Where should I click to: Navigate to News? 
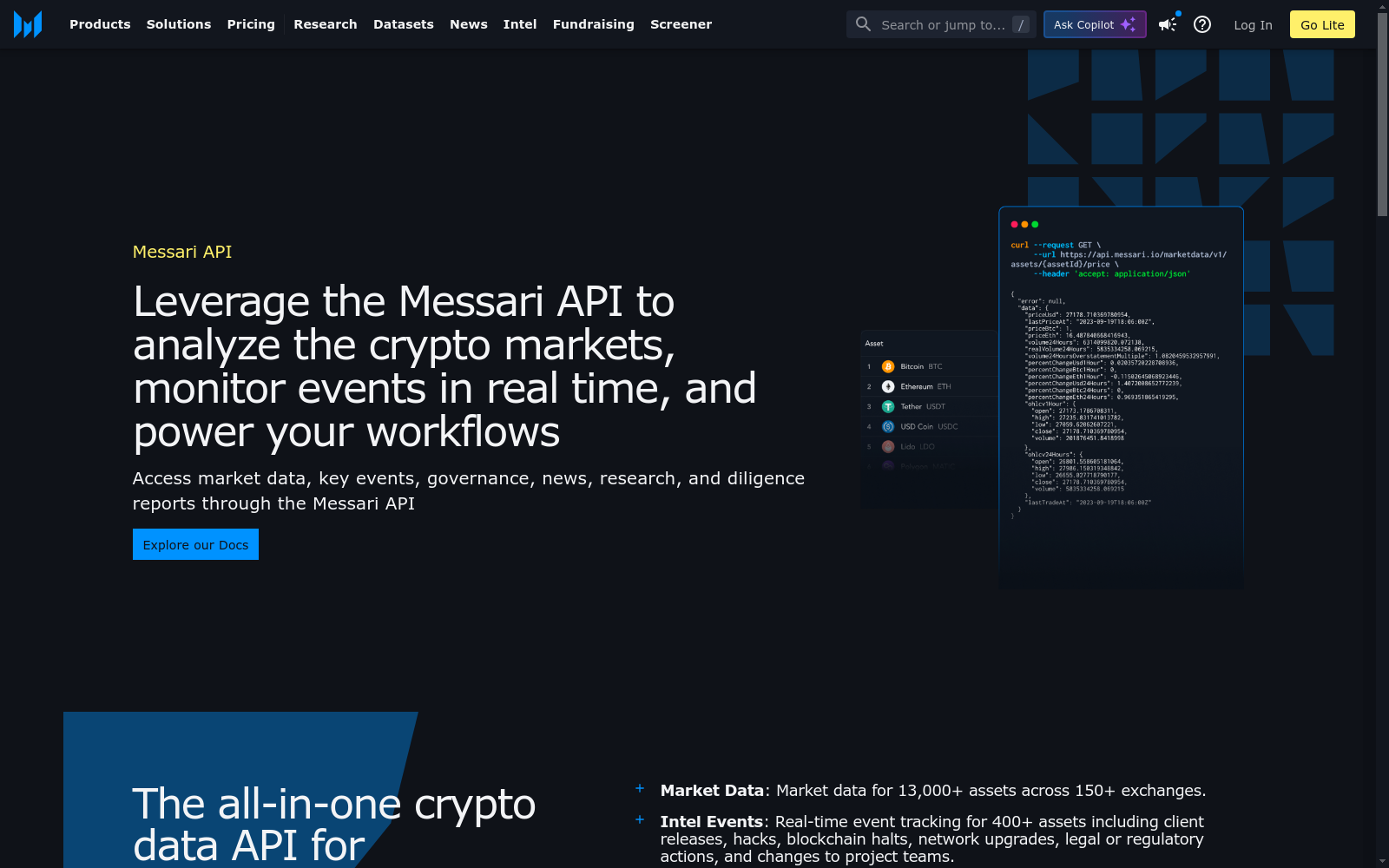(x=469, y=24)
